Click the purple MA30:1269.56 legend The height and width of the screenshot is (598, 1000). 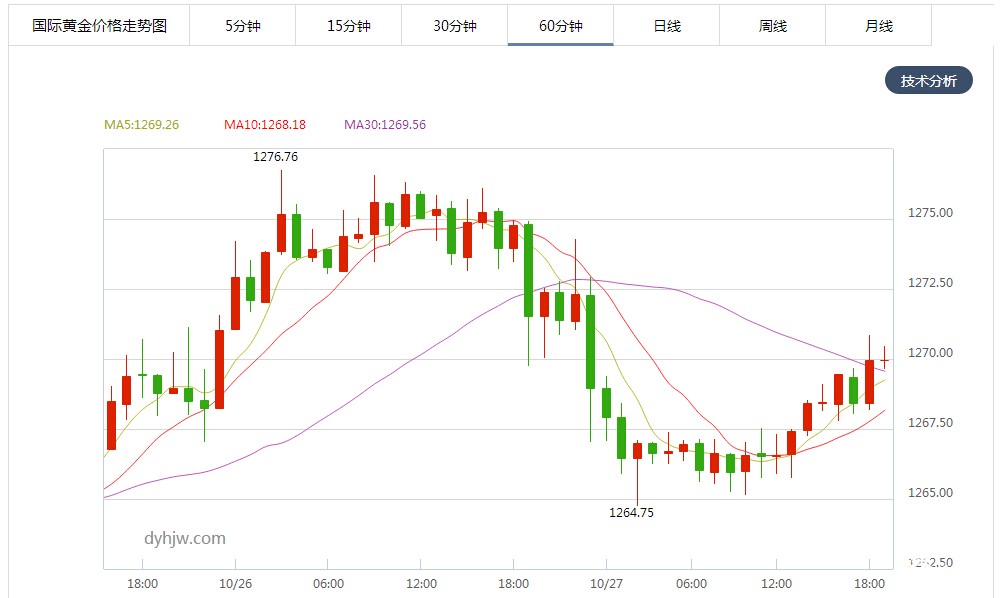pyautogui.click(x=385, y=125)
